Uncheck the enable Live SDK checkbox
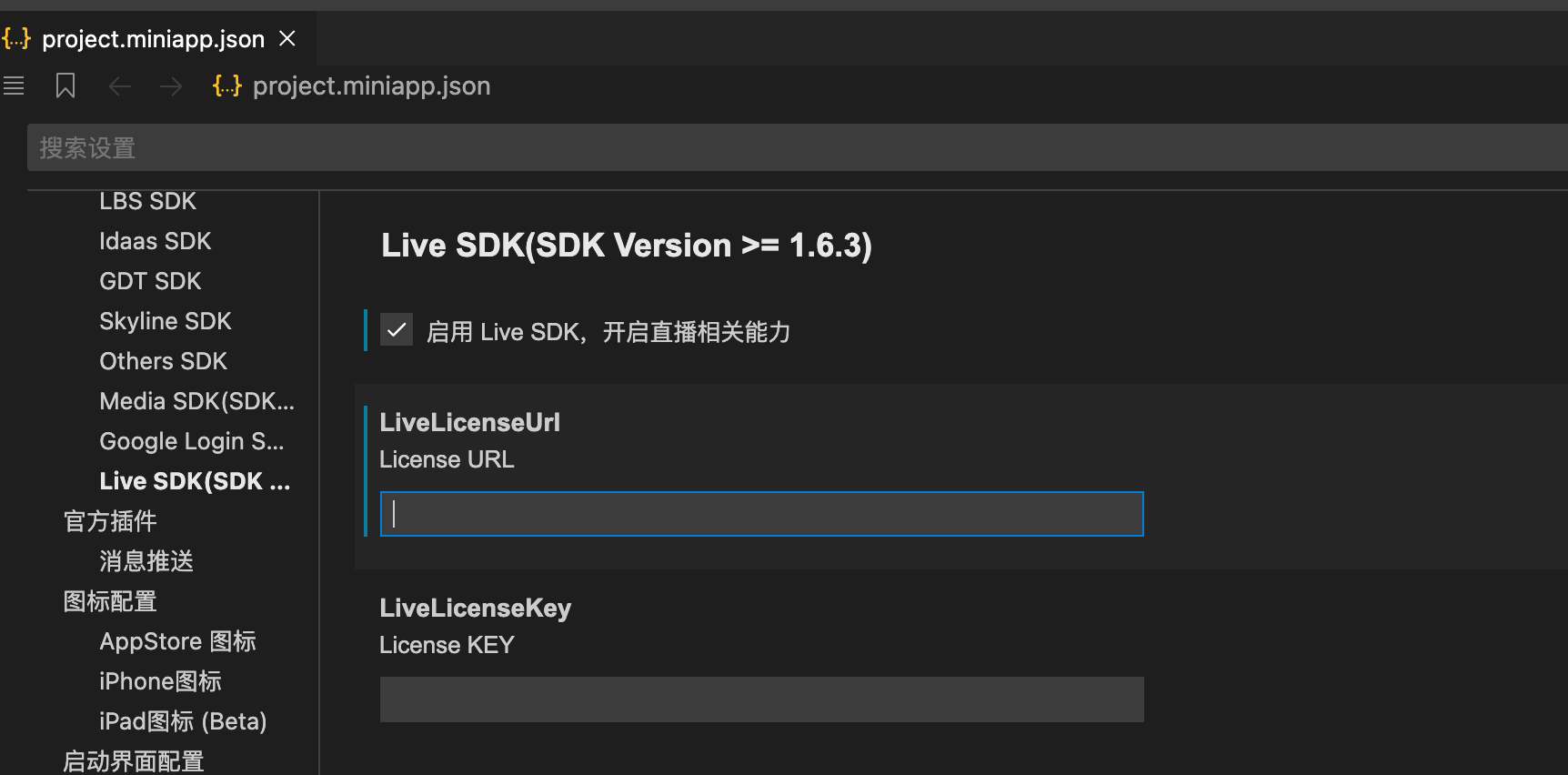The image size is (1568, 775). [397, 330]
